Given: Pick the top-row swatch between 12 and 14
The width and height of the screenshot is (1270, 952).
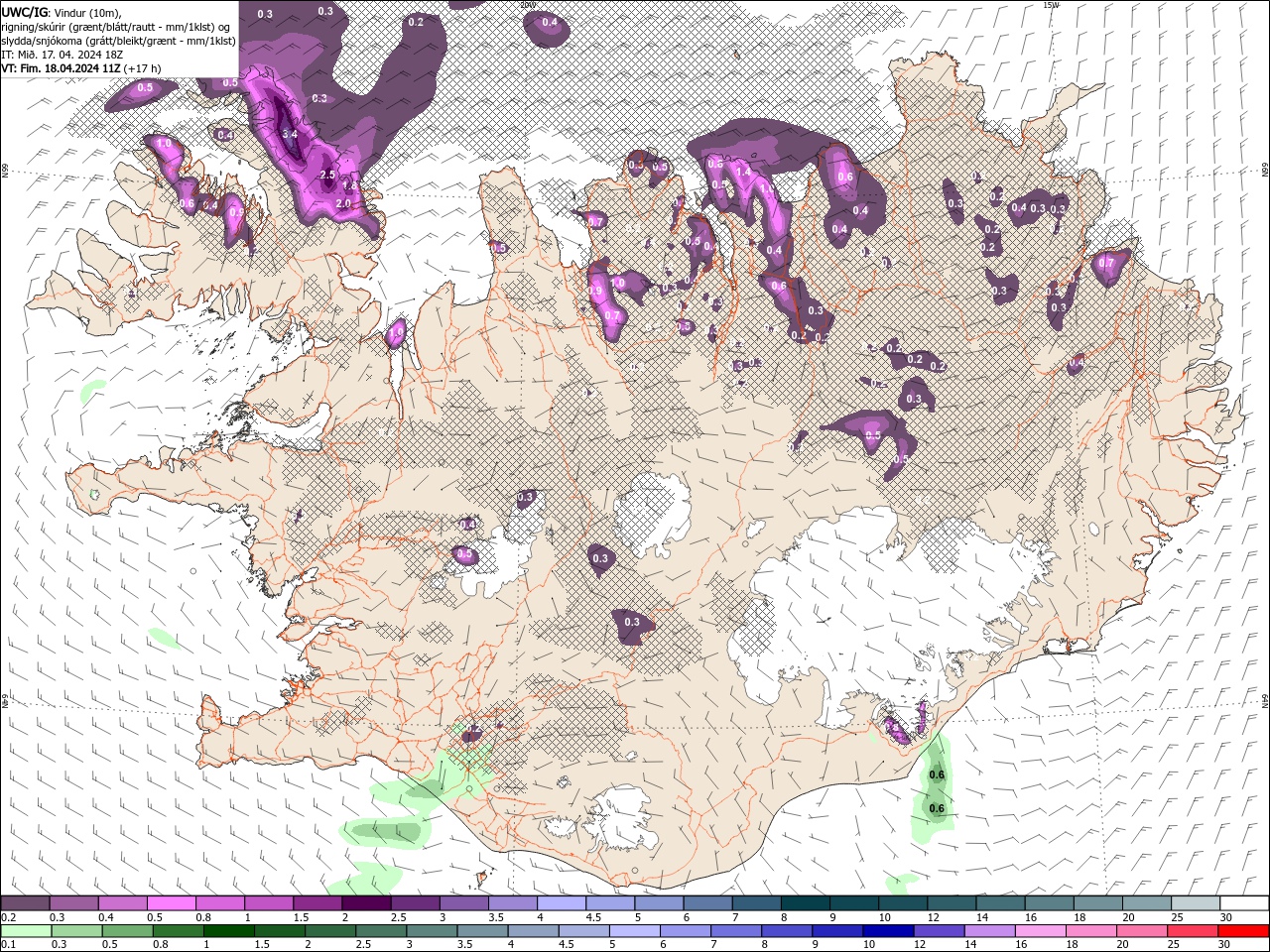Looking at the screenshot, I should click(x=952, y=903).
